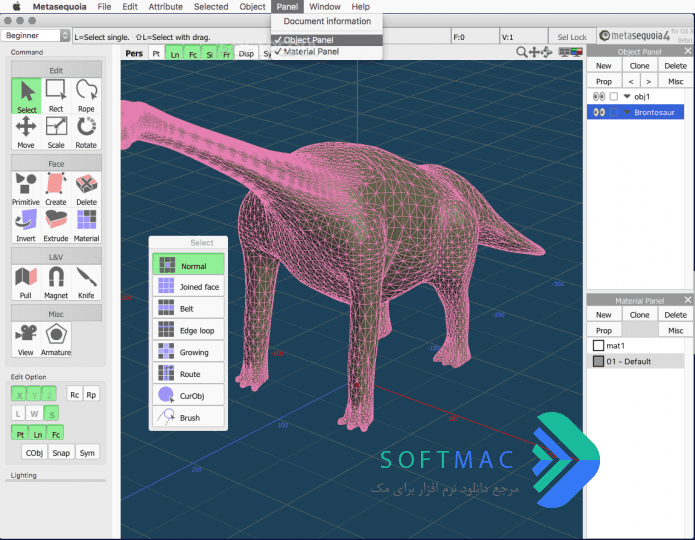Set selection mode to Joined face
Image resolution: width=695 pixels, height=540 pixels.
(188, 286)
